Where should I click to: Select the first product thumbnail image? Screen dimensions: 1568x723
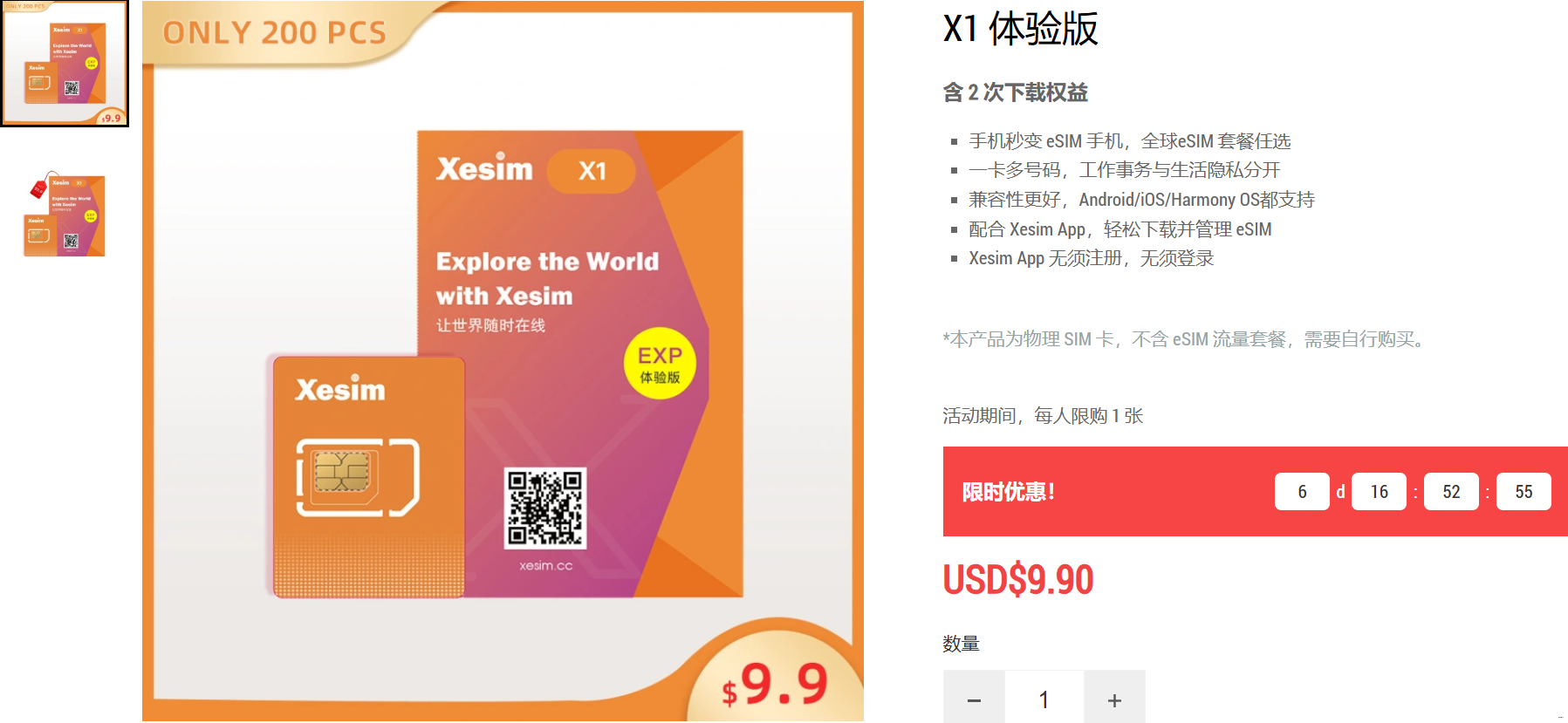click(65, 64)
